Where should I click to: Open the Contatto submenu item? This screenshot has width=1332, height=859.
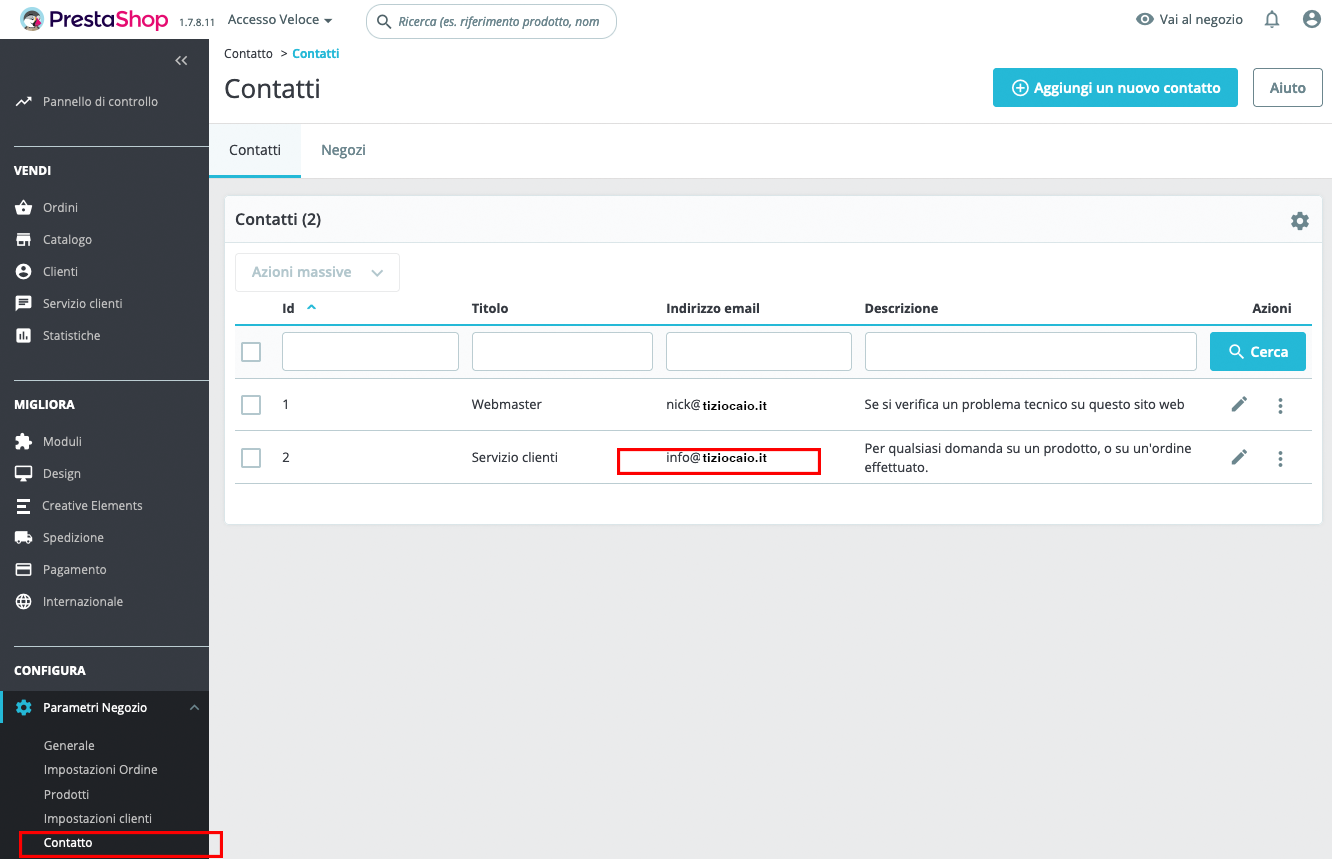tap(68, 843)
